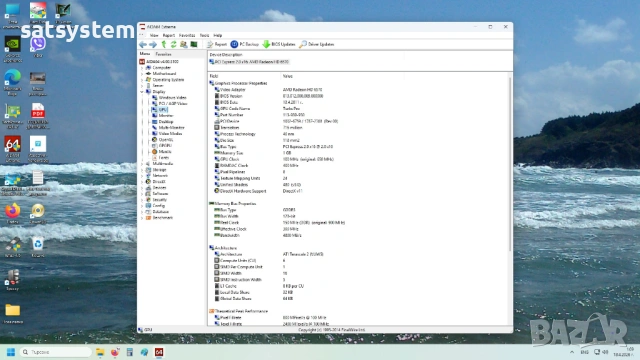This screenshot has width=640, height=360.
Task: Open the Firefox desktop shortcut
Action: (x=13, y=213)
